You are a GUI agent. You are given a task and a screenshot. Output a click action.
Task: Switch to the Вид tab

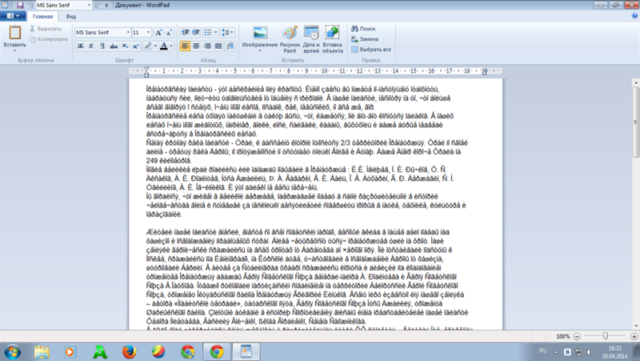71,17
